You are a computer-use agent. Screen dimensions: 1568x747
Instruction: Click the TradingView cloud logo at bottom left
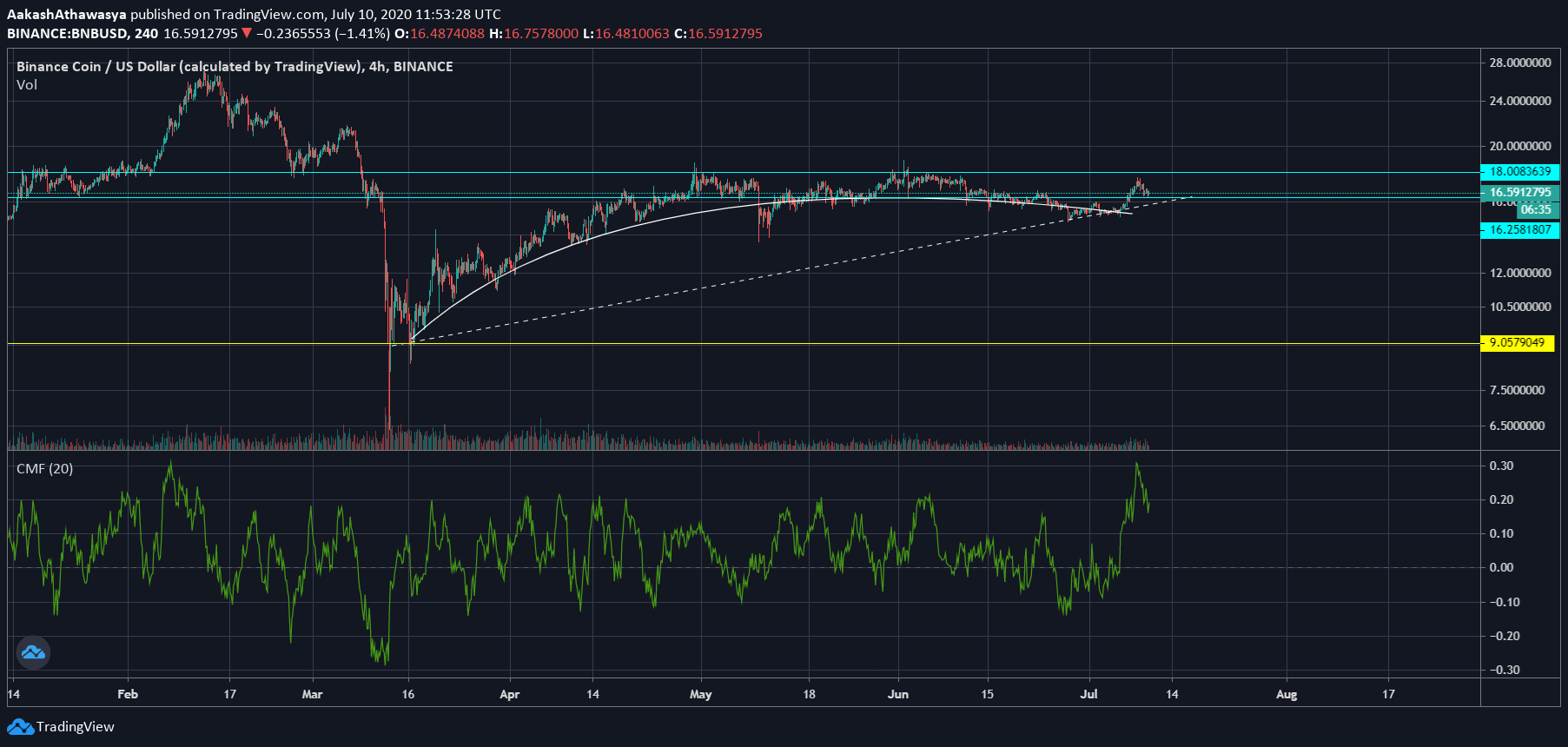tap(20, 727)
